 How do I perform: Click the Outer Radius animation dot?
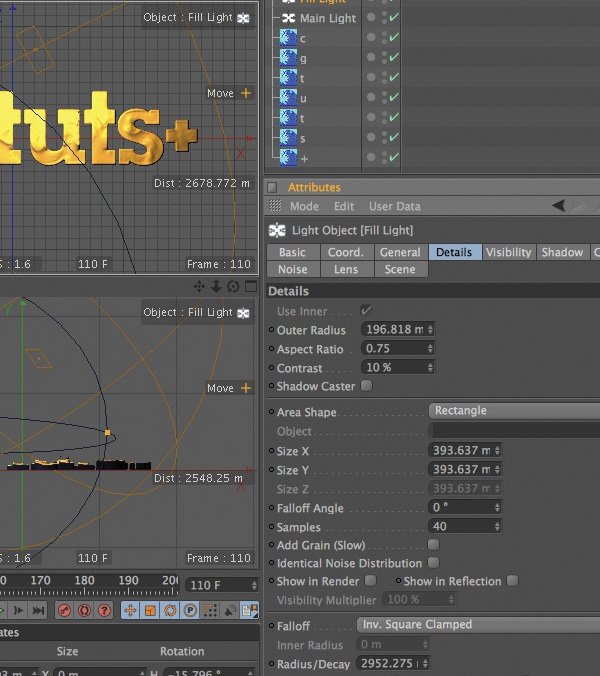tap(272, 330)
